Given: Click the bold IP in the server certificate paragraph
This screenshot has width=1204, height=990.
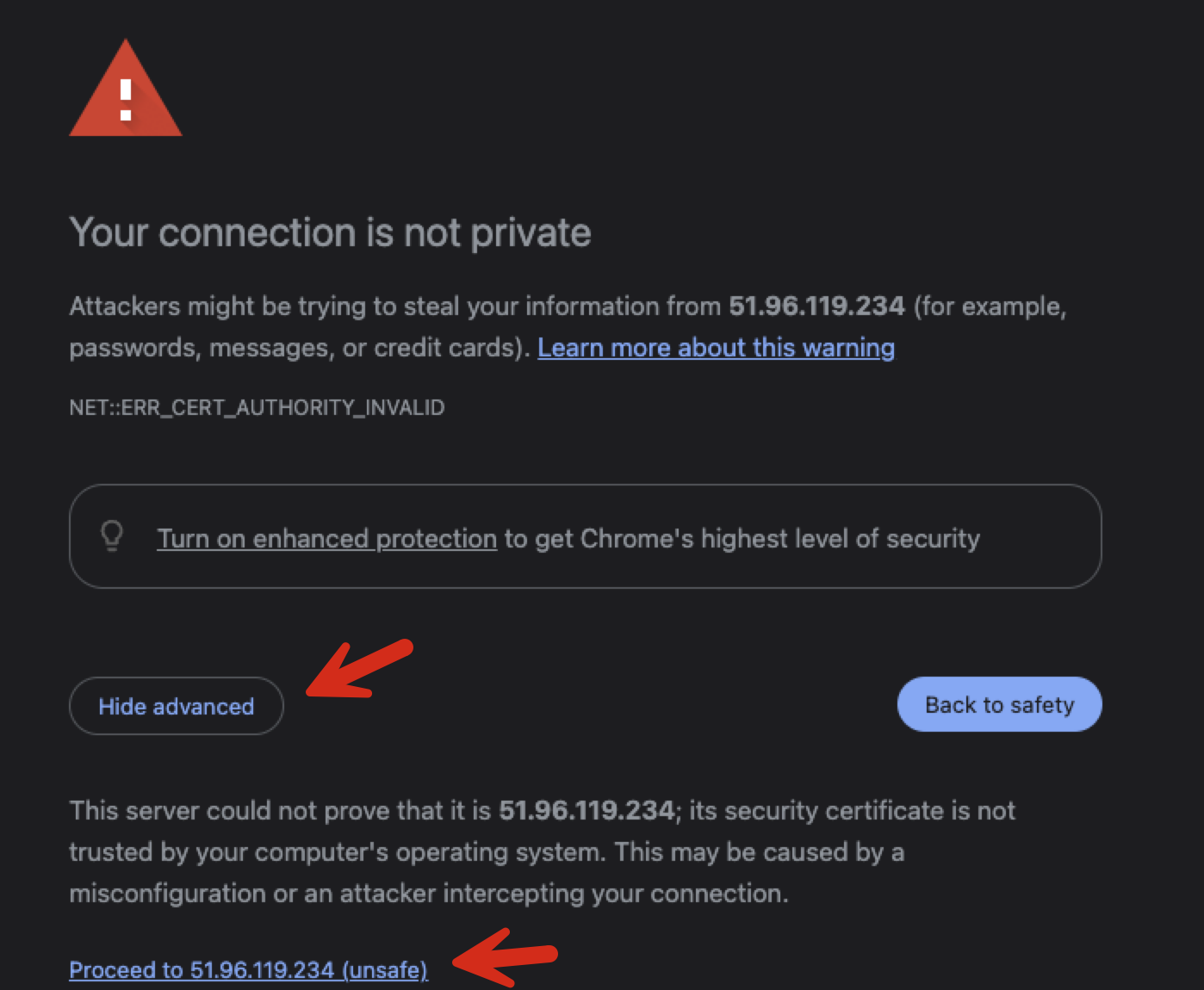Looking at the screenshot, I should (586, 811).
